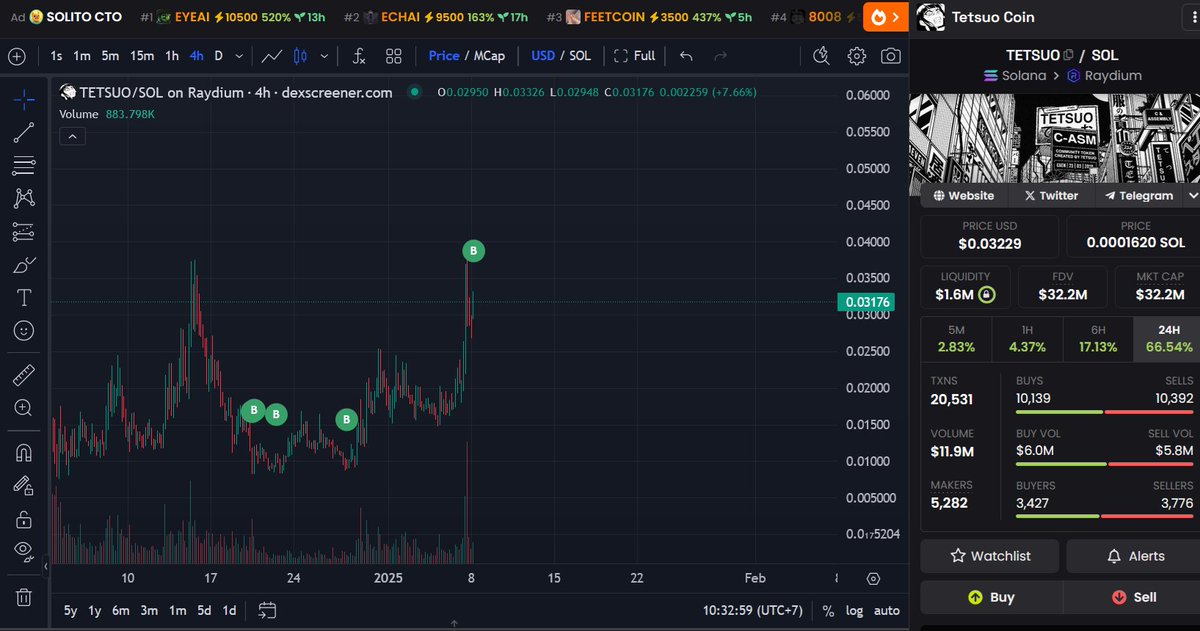Image resolution: width=1200 pixels, height=631 pixels.
Task: Select the D daily timeframe
Action: (x=219, y=56)
